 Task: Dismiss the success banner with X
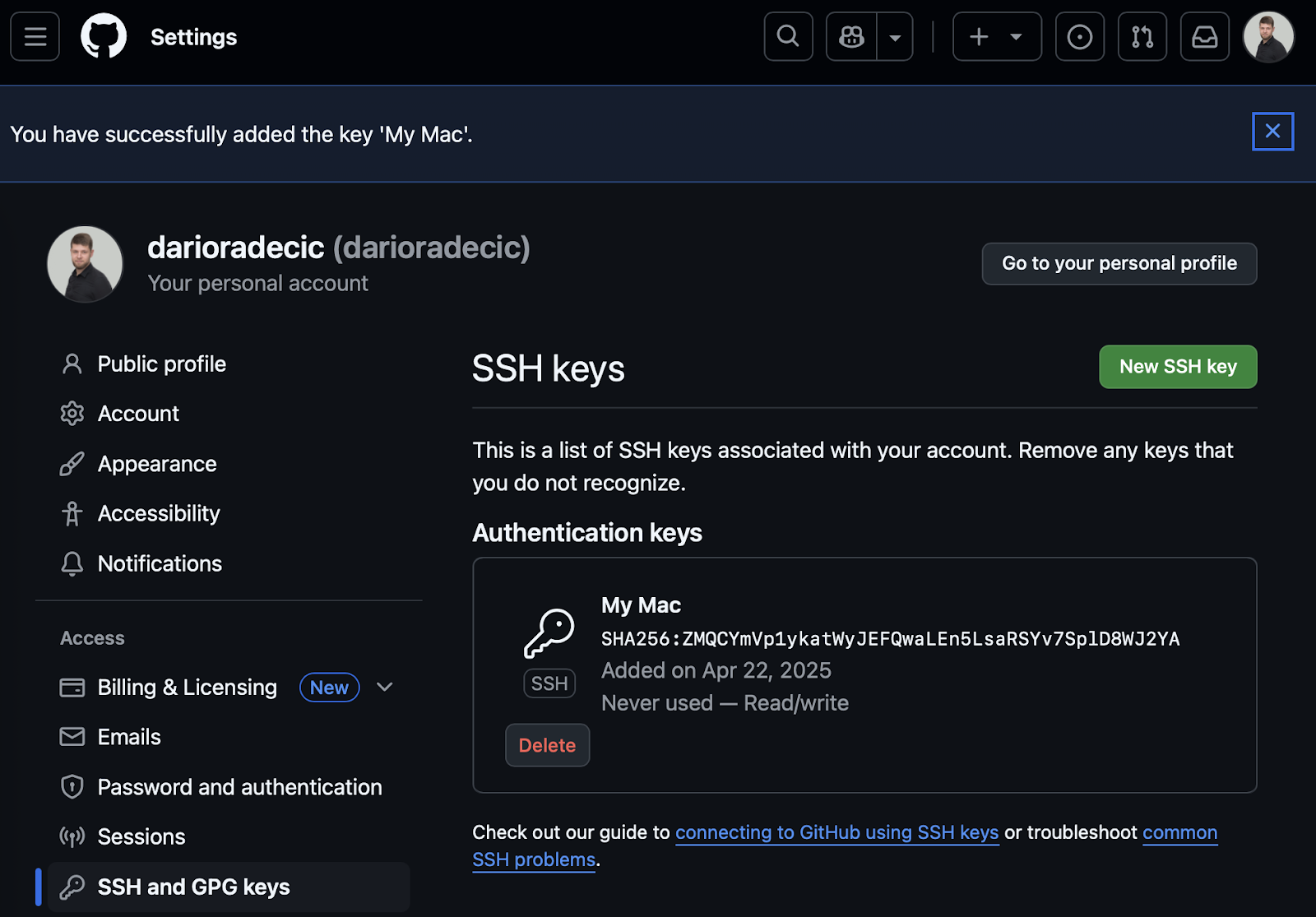click(x=1273, y=132)
